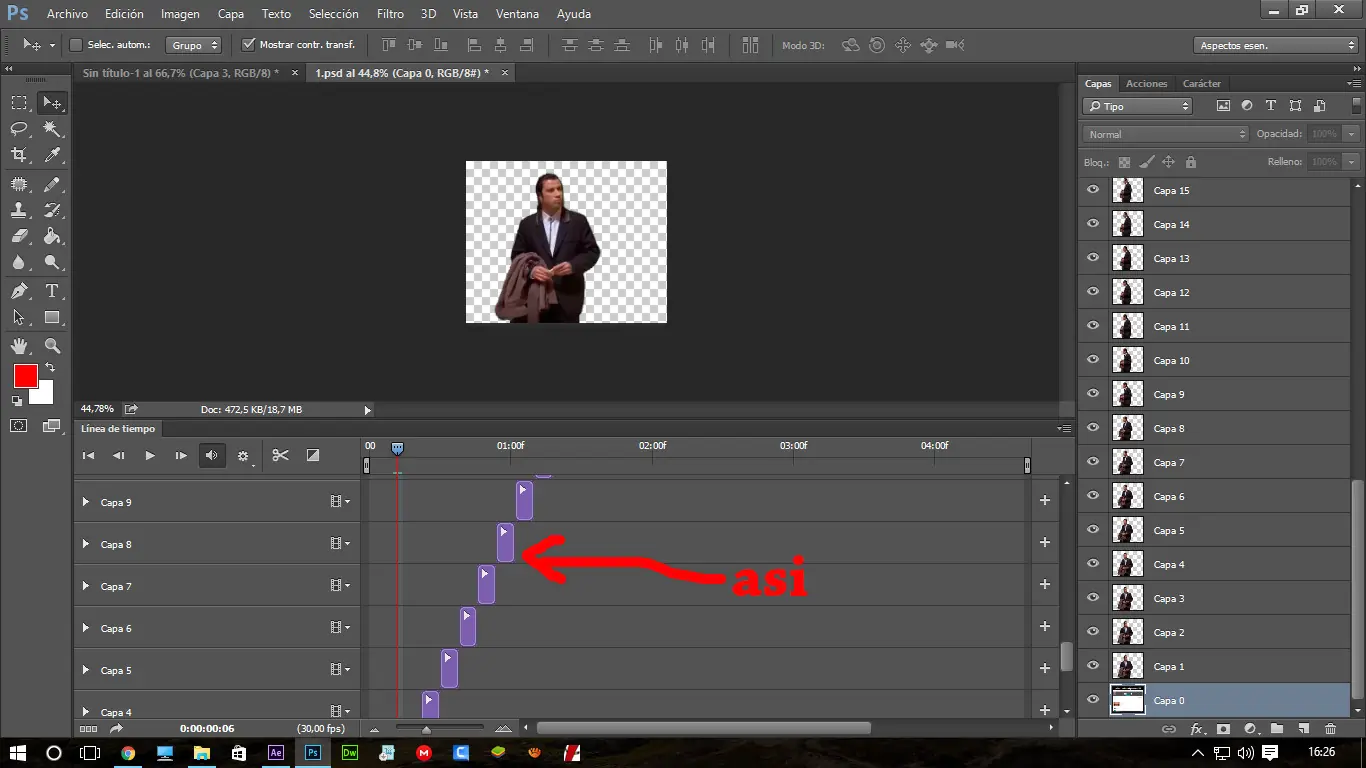Select the Eraser tool
Viewport: 1366px width, 768px height.
click(x=19, y=236)
